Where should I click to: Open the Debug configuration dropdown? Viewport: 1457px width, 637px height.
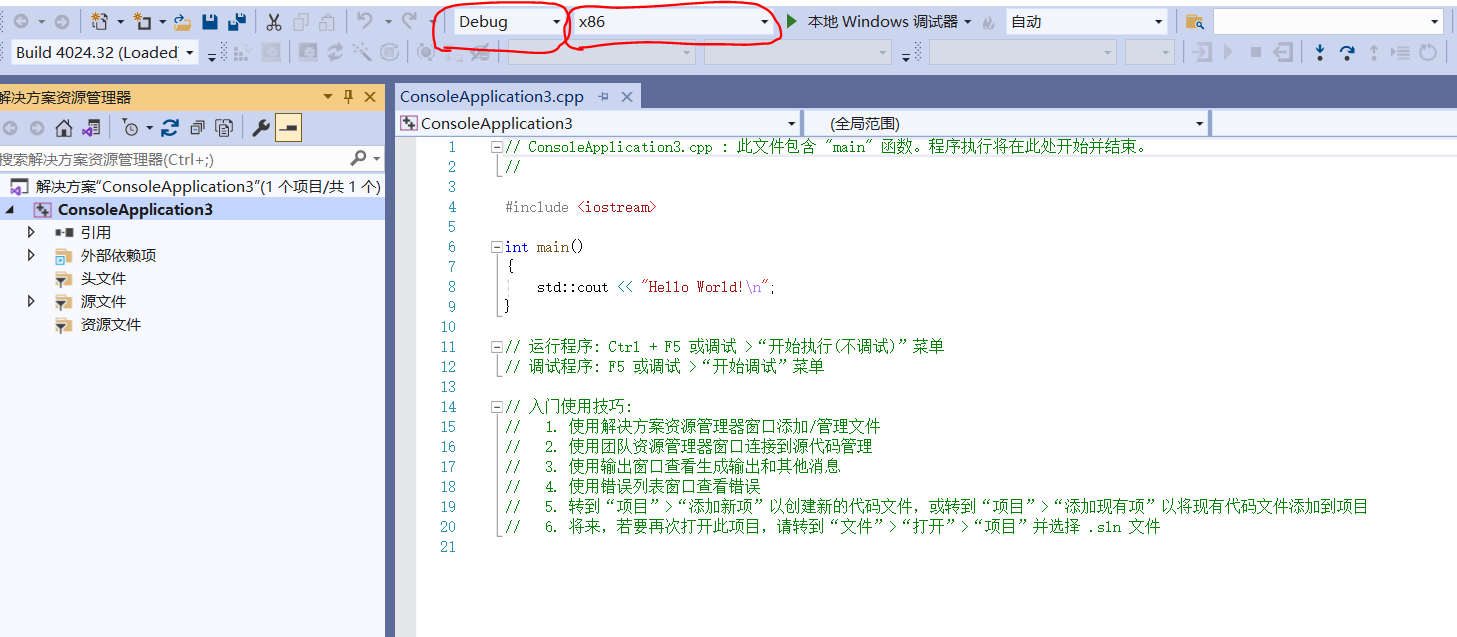pyautogui.click(x=505, y=21)
